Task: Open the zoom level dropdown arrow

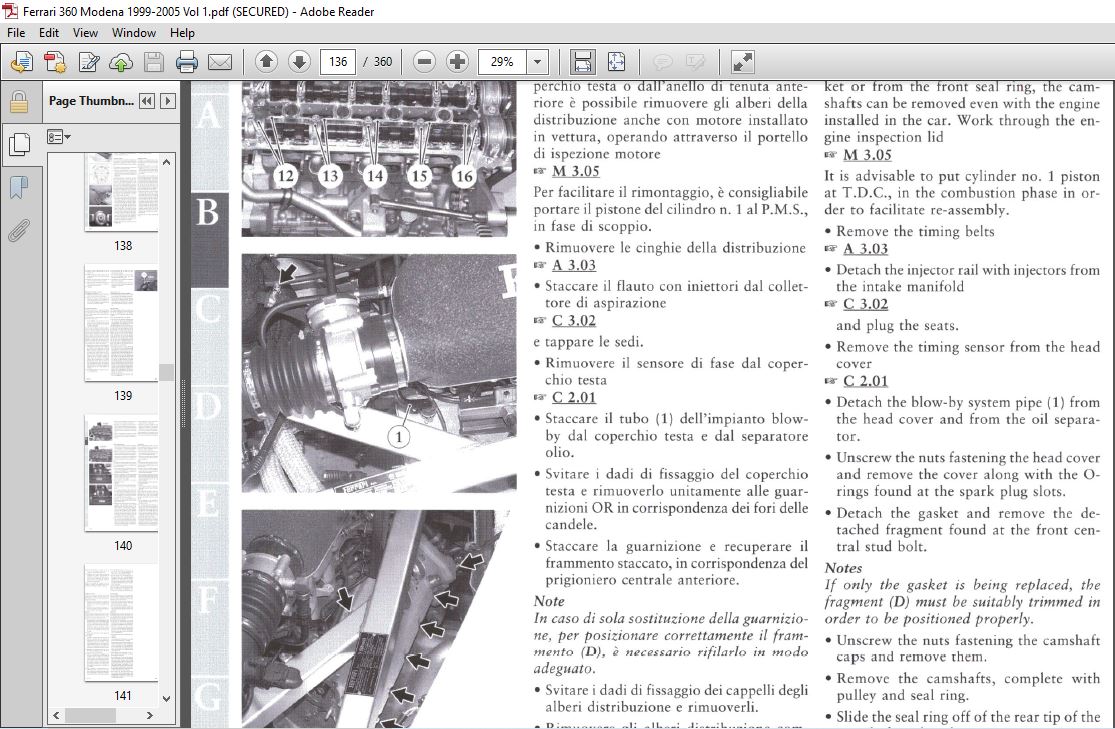Action: [538, 62]
